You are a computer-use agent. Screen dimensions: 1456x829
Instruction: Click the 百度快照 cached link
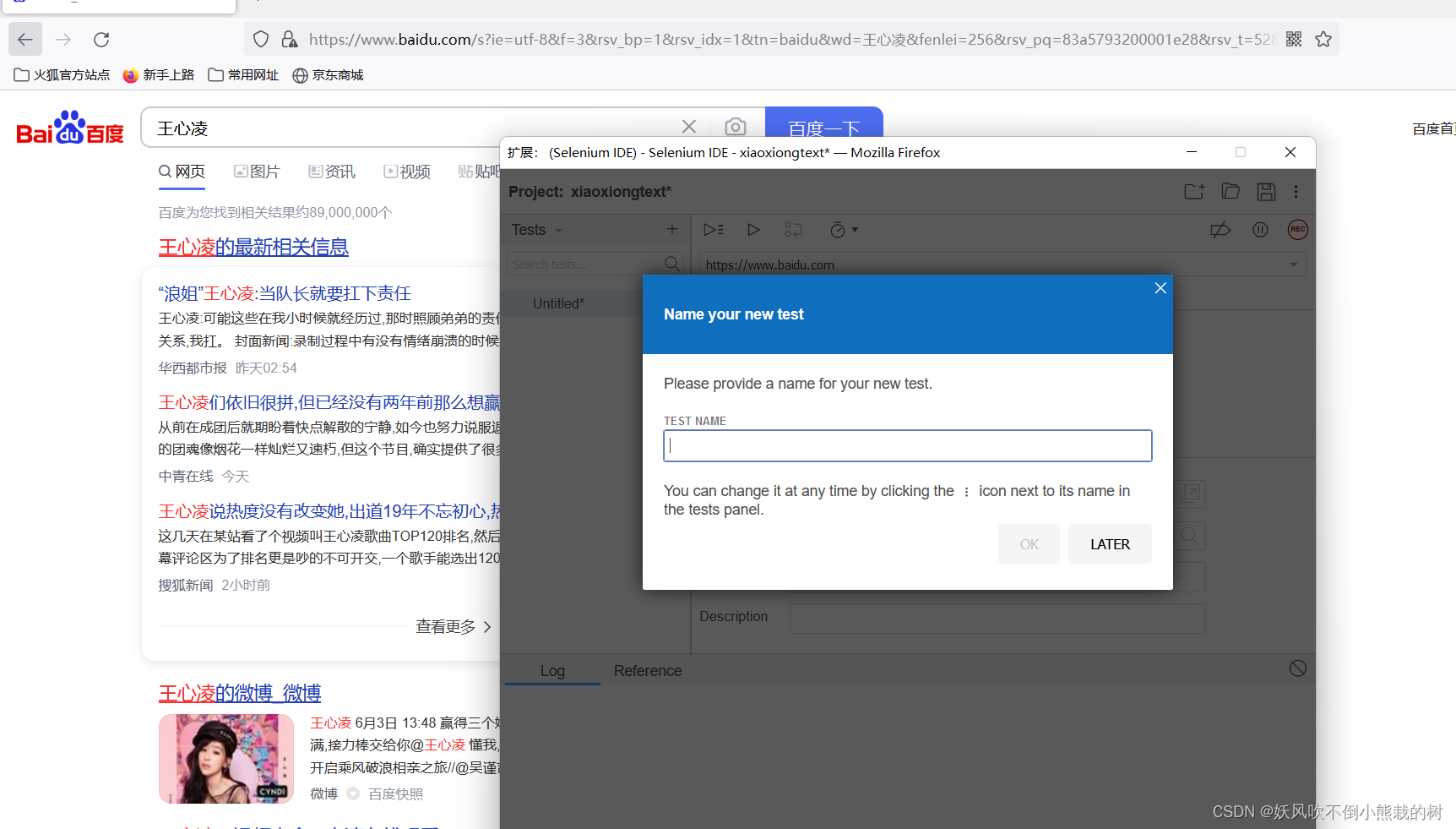[396, 794]
